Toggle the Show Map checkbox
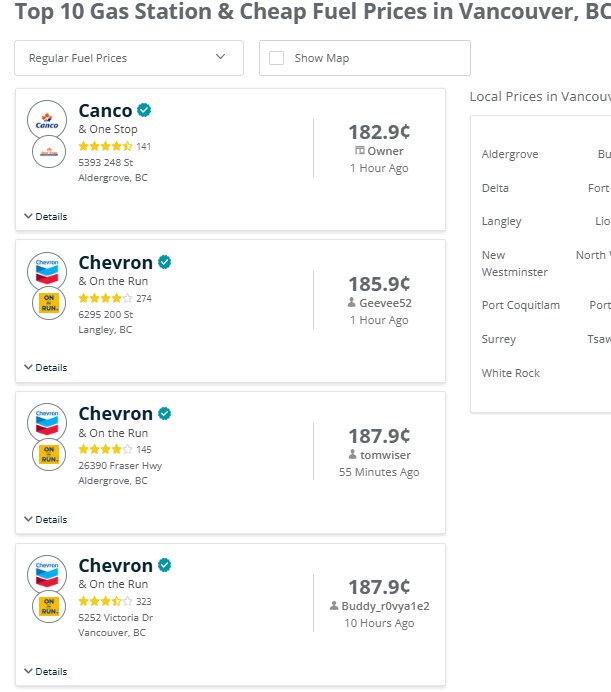This screenshot has width=611, height=692. tap(277, 58)
